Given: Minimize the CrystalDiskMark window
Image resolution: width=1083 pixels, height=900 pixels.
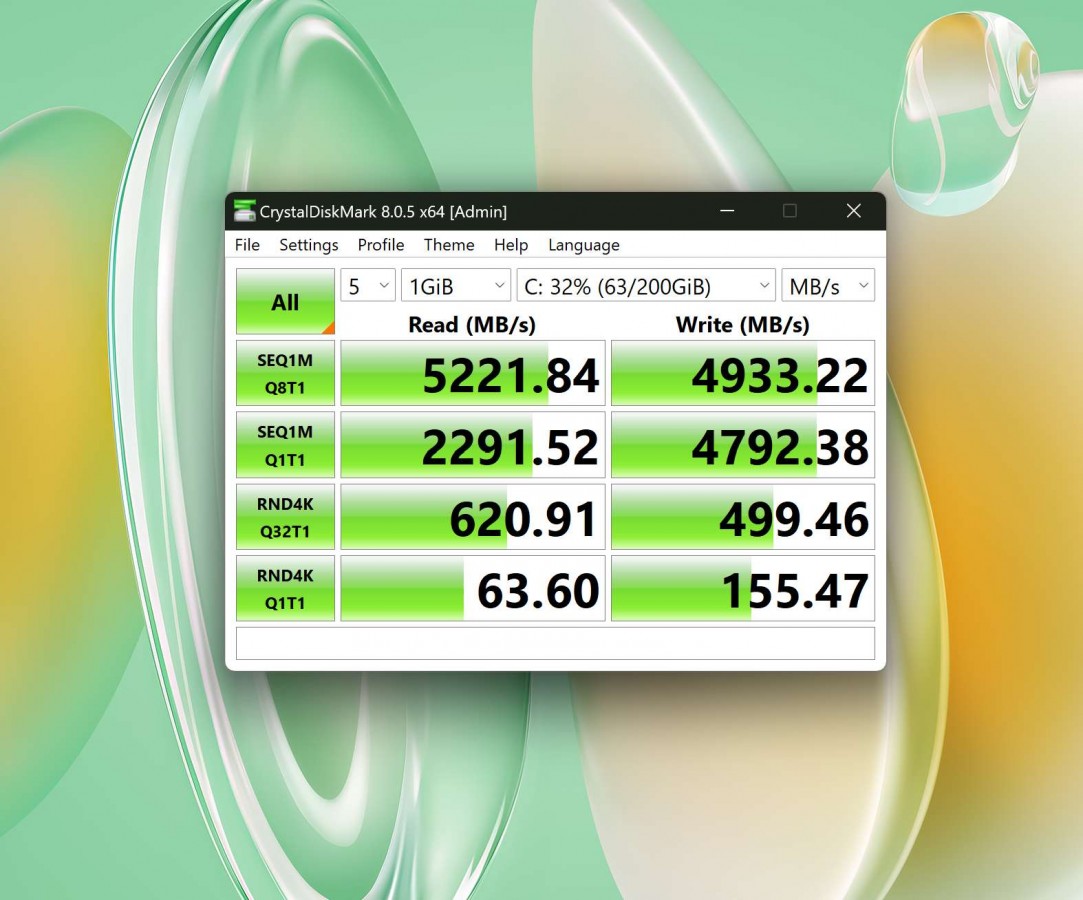Looking at the screenshot, I should pos(727,211).
